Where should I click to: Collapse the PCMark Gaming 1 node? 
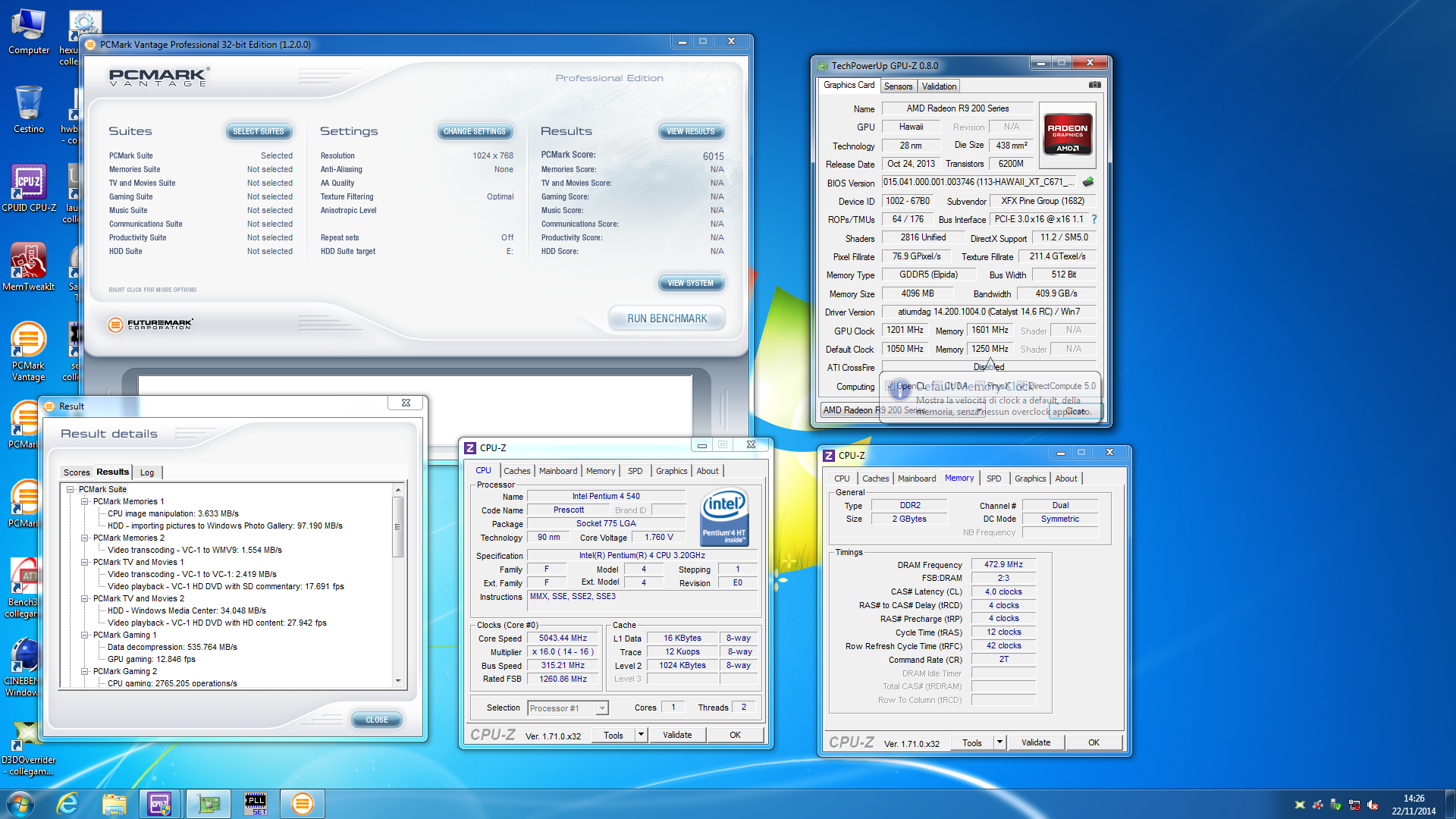click(x=85, y=635)
